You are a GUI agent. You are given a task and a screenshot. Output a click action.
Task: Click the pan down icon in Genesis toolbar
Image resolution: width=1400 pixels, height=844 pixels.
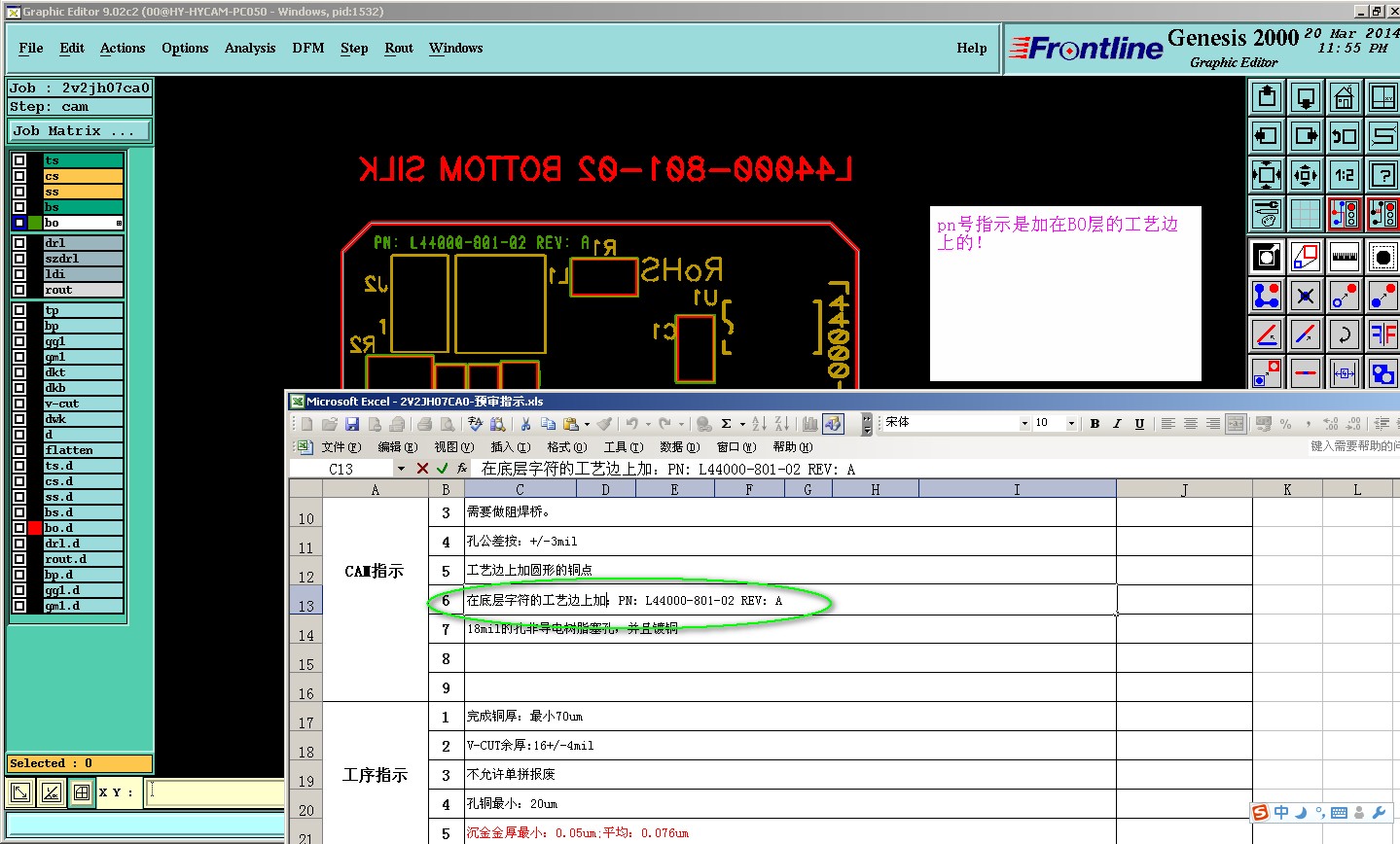tap(1306, 97)
